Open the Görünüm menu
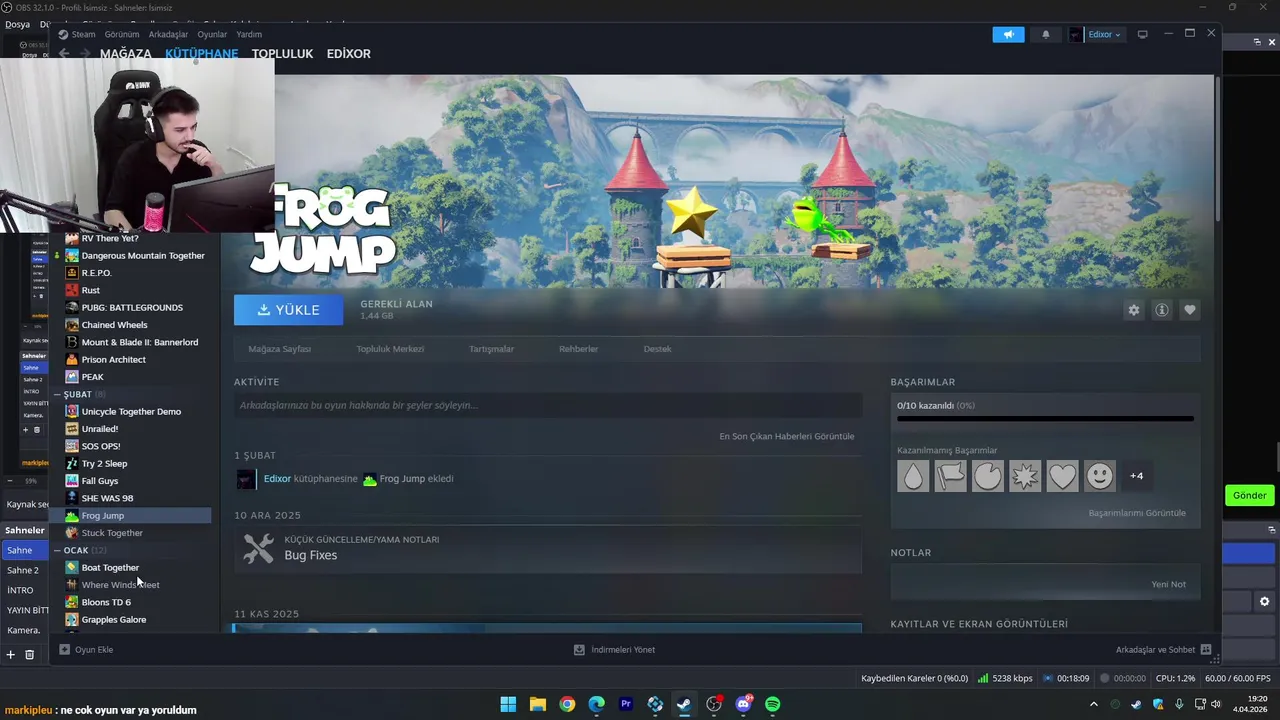This screenshot has width=1280, height=720. click(x=122, y=34)
